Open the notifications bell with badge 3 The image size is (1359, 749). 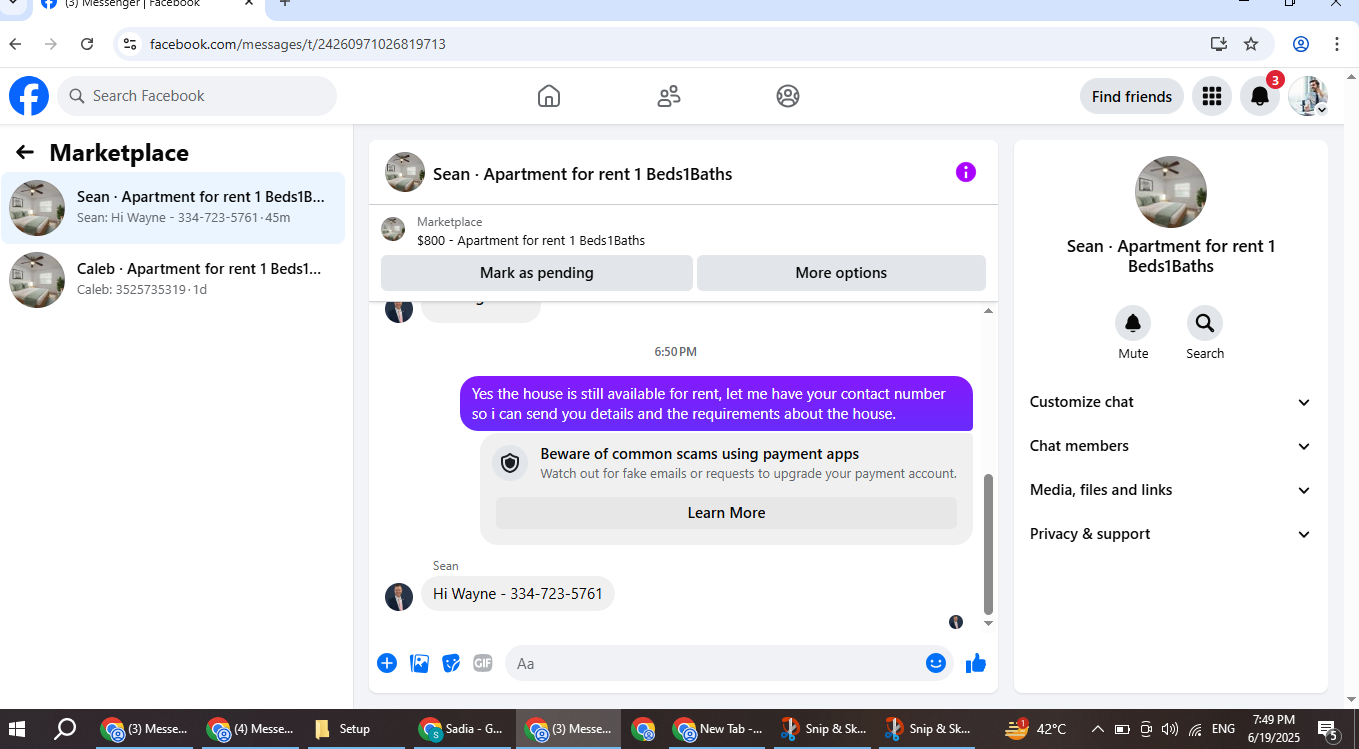pyautogui.click(x=1260, y=96)
